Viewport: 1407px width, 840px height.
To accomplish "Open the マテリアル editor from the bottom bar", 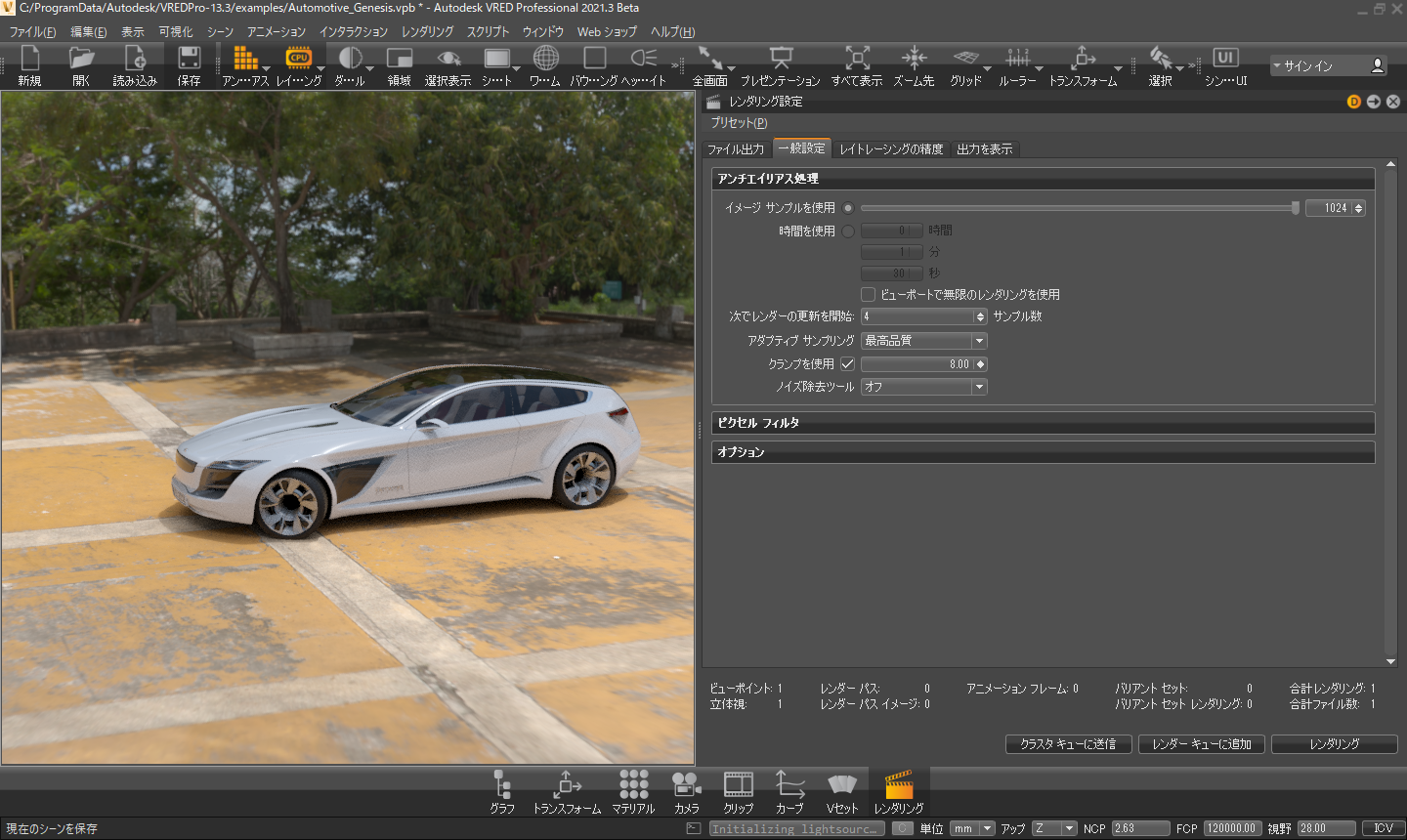I will click(633, 785).
